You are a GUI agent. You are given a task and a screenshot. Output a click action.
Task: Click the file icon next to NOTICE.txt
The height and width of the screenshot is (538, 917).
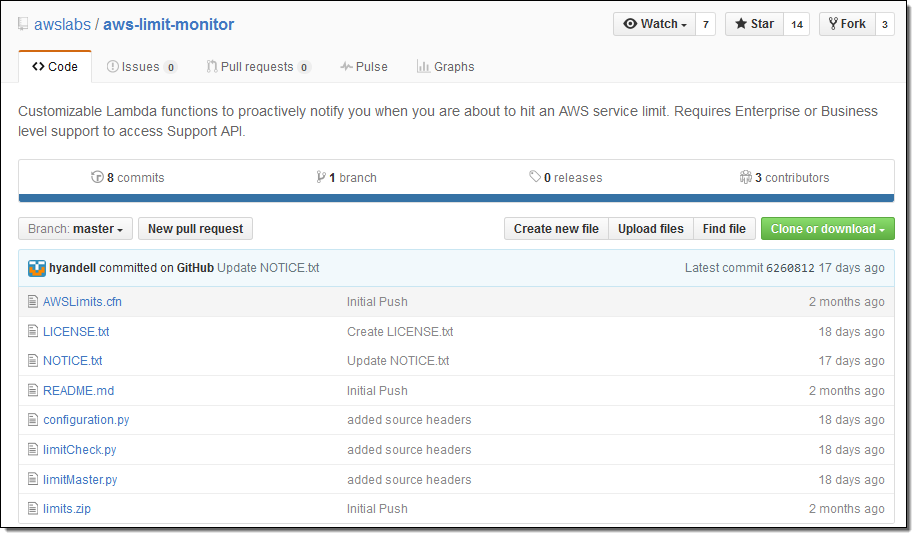[x=33, y=361]
